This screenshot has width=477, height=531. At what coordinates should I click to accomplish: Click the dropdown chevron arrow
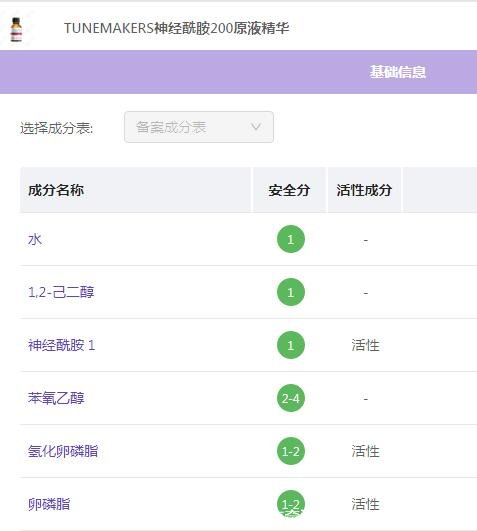256,127
